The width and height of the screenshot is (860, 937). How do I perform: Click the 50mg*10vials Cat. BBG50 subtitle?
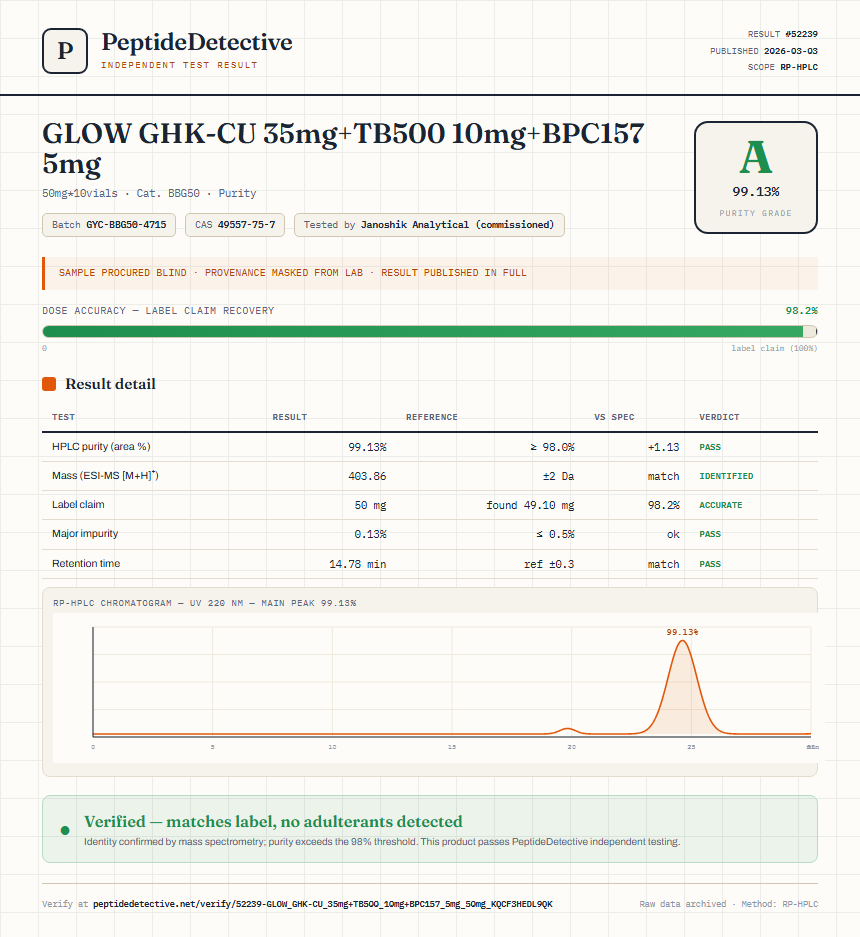click(149, 193)
